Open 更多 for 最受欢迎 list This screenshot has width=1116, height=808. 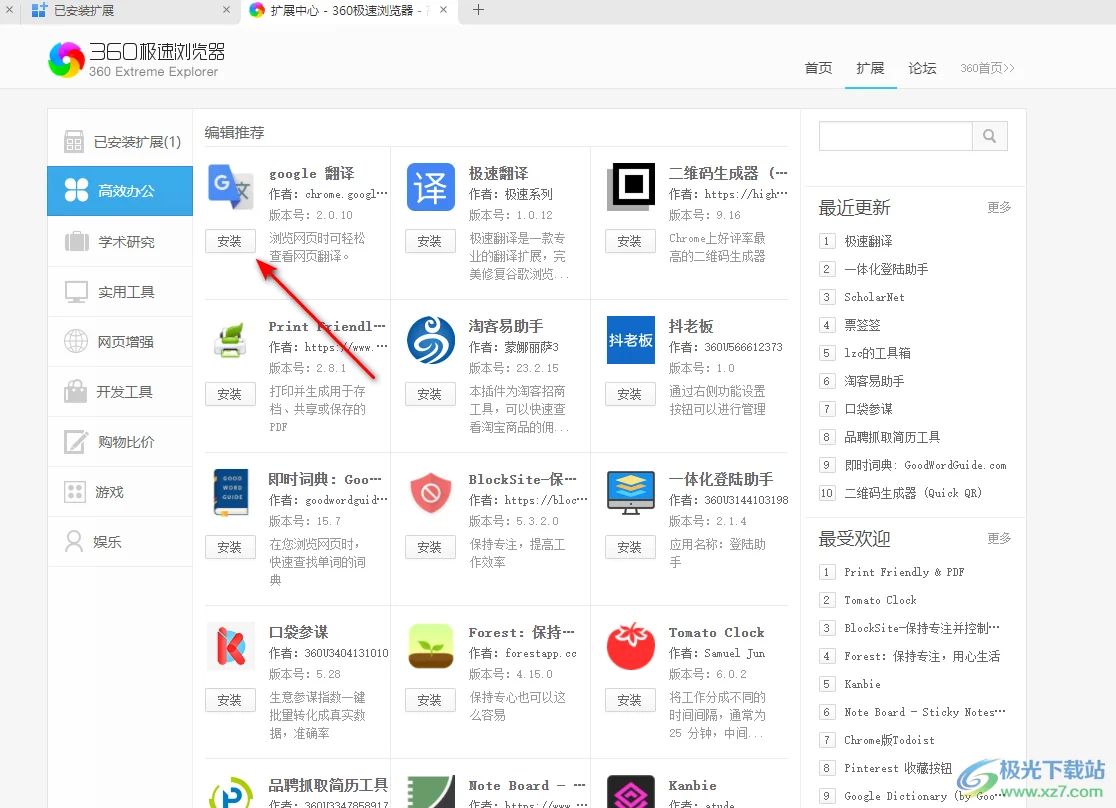(999, 538)
